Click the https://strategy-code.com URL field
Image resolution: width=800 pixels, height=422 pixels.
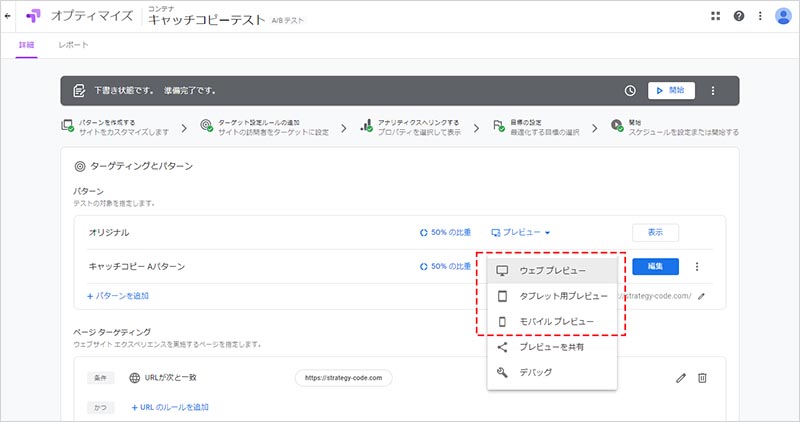click(x=343, y=378)
